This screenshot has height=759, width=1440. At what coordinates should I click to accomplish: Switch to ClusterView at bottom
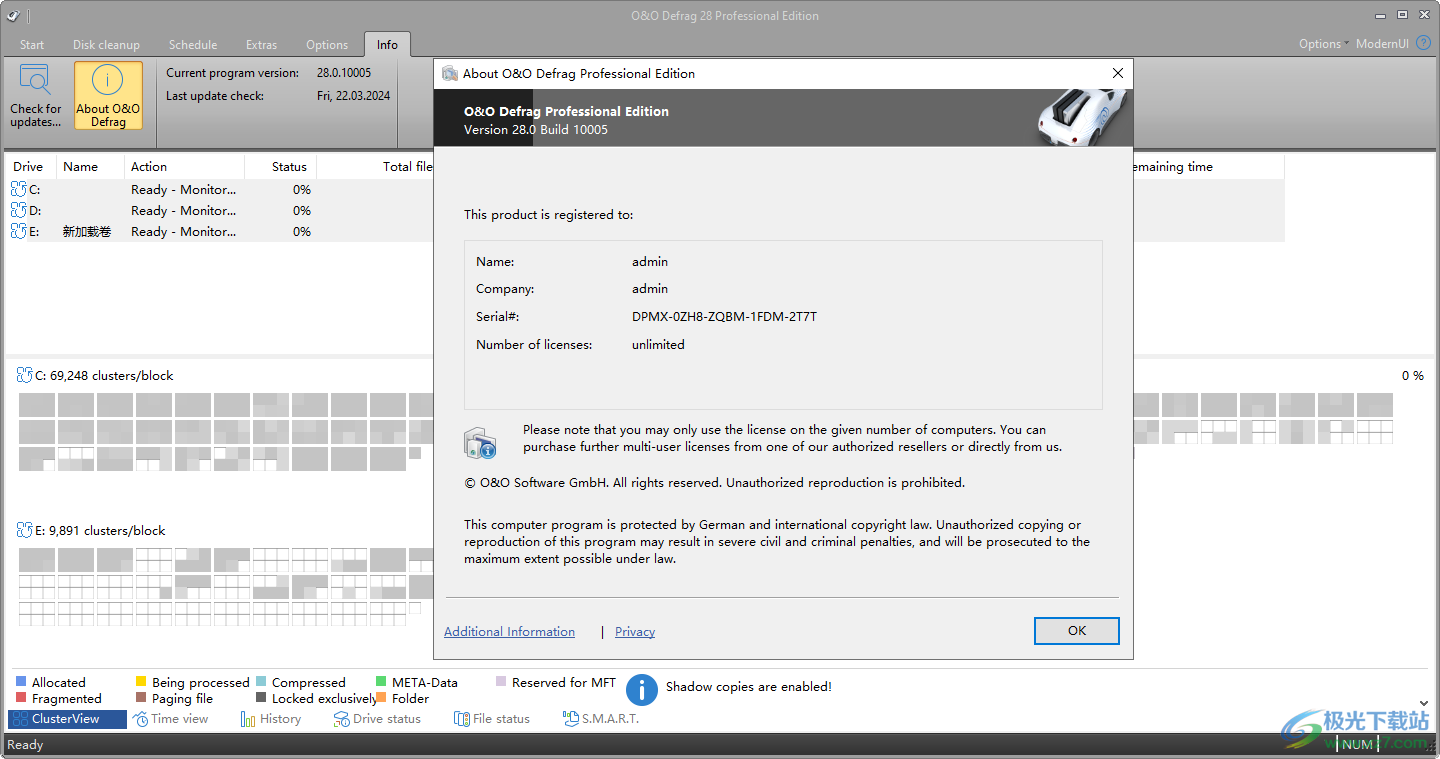pyautogui.click(x=67, y=719)
